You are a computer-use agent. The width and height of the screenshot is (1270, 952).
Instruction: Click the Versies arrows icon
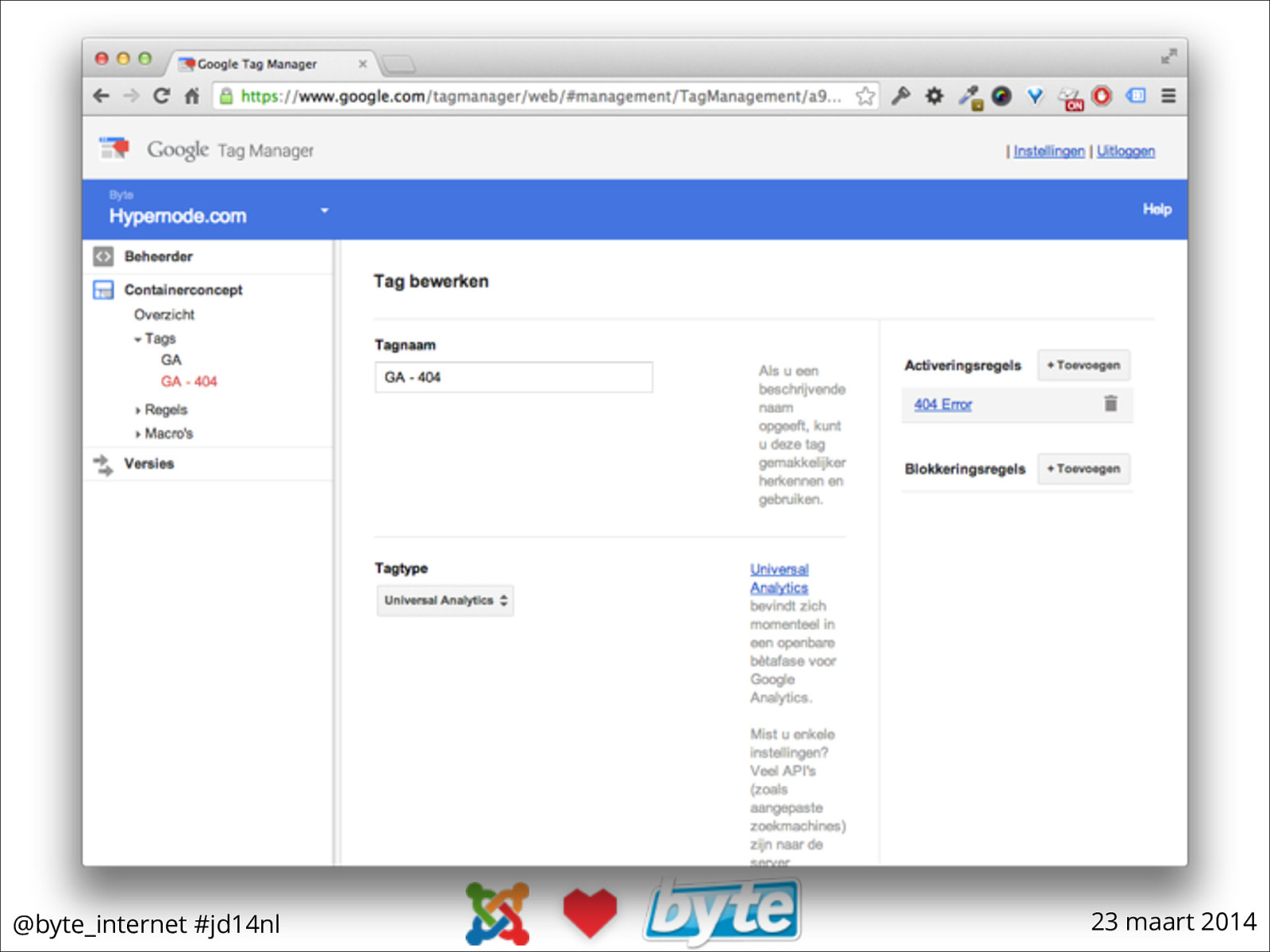[103, 464]
